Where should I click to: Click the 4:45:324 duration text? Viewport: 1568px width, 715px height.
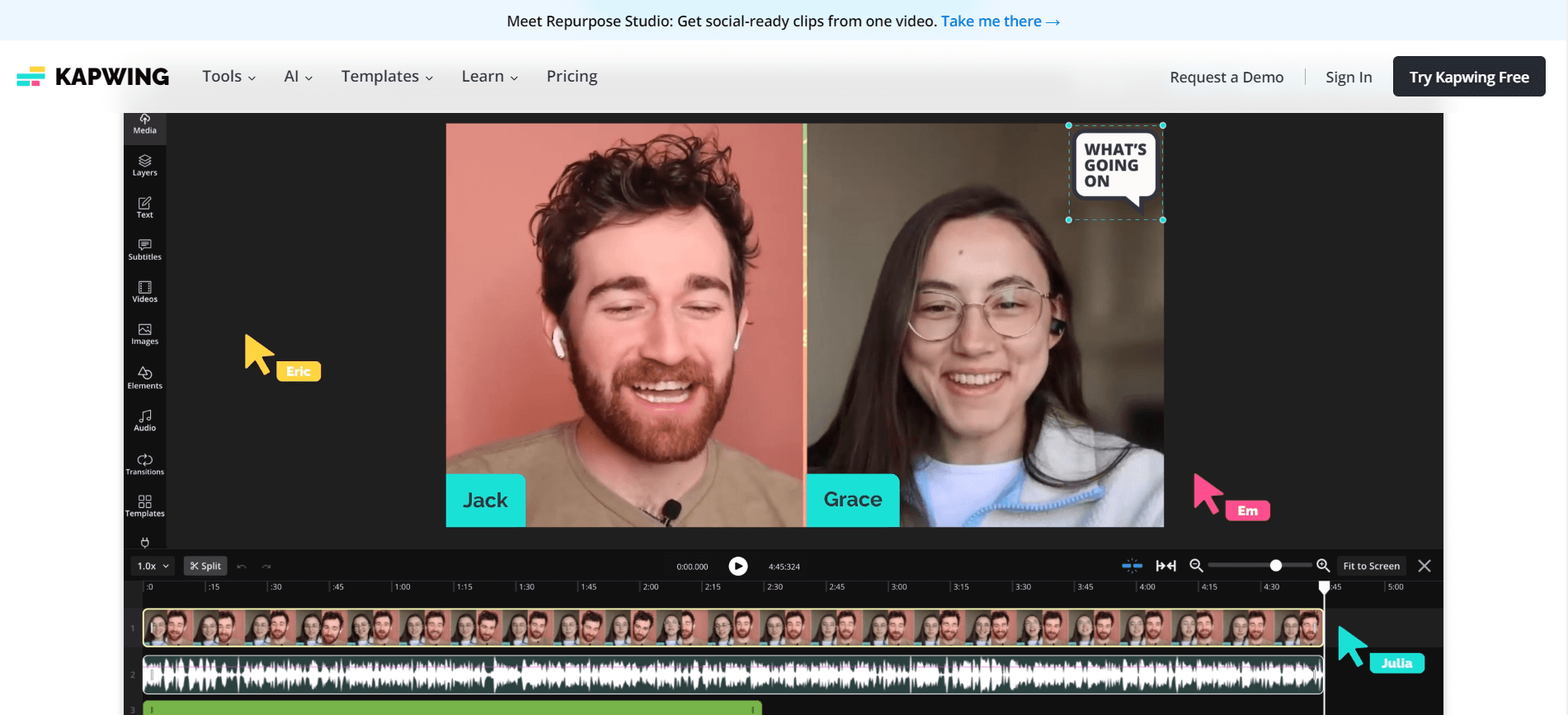point(784,567)
